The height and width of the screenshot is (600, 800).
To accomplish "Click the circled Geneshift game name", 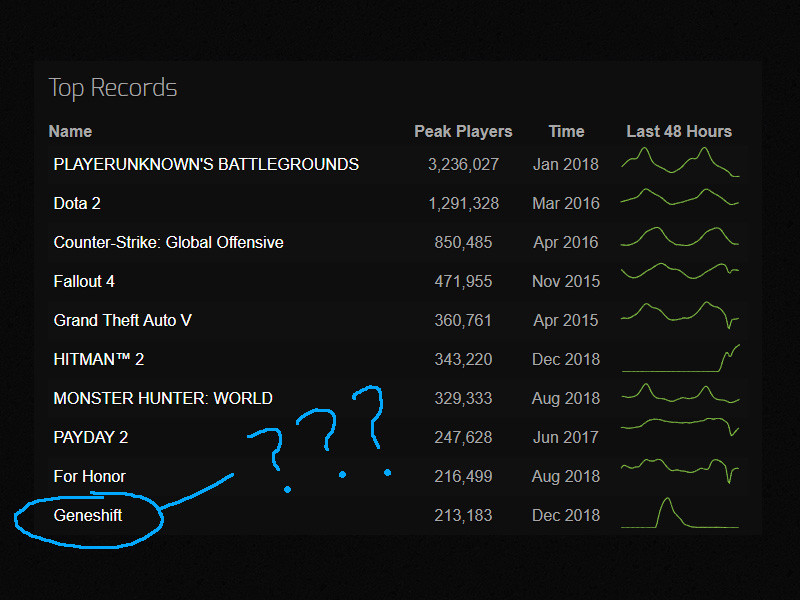I will 88,515.
